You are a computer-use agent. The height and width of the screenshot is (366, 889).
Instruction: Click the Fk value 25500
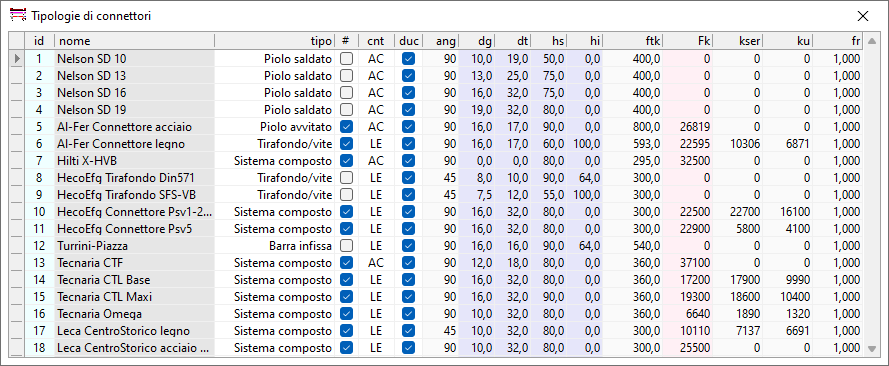tap(688, 347)
